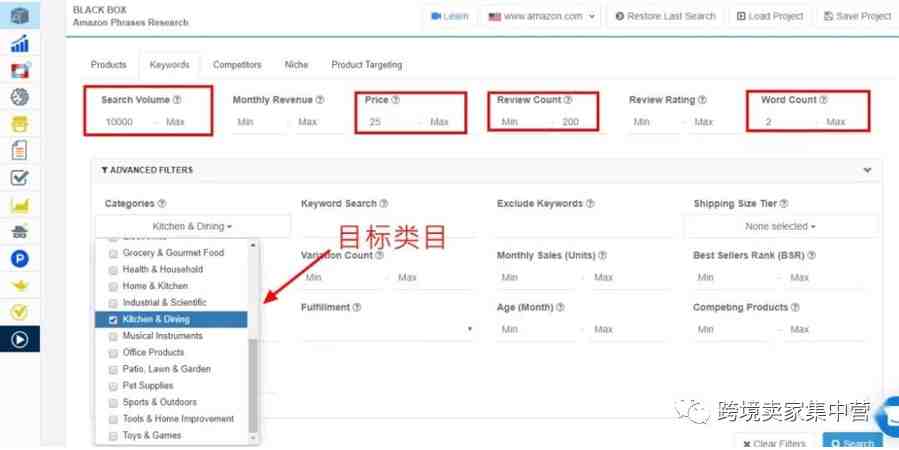Click the blue circled P sidebar icon

(x=19, y=258)
